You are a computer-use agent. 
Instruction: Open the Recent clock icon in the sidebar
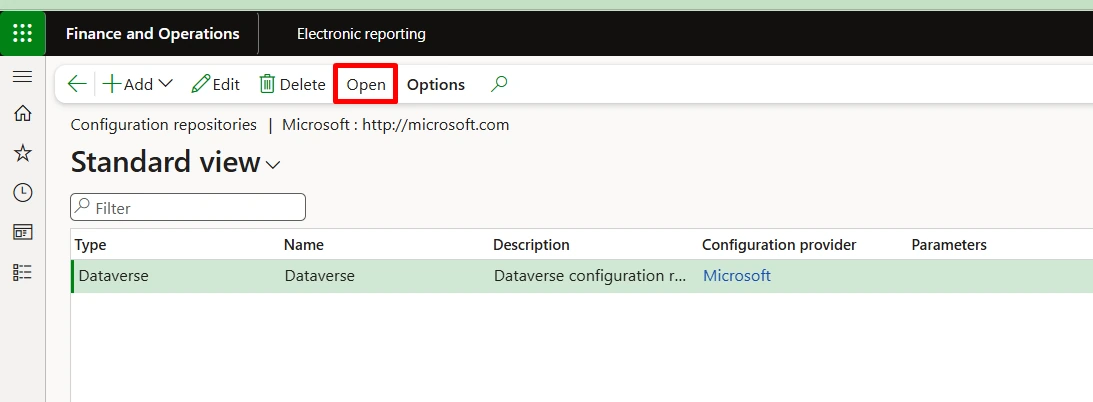coord(22,193)
